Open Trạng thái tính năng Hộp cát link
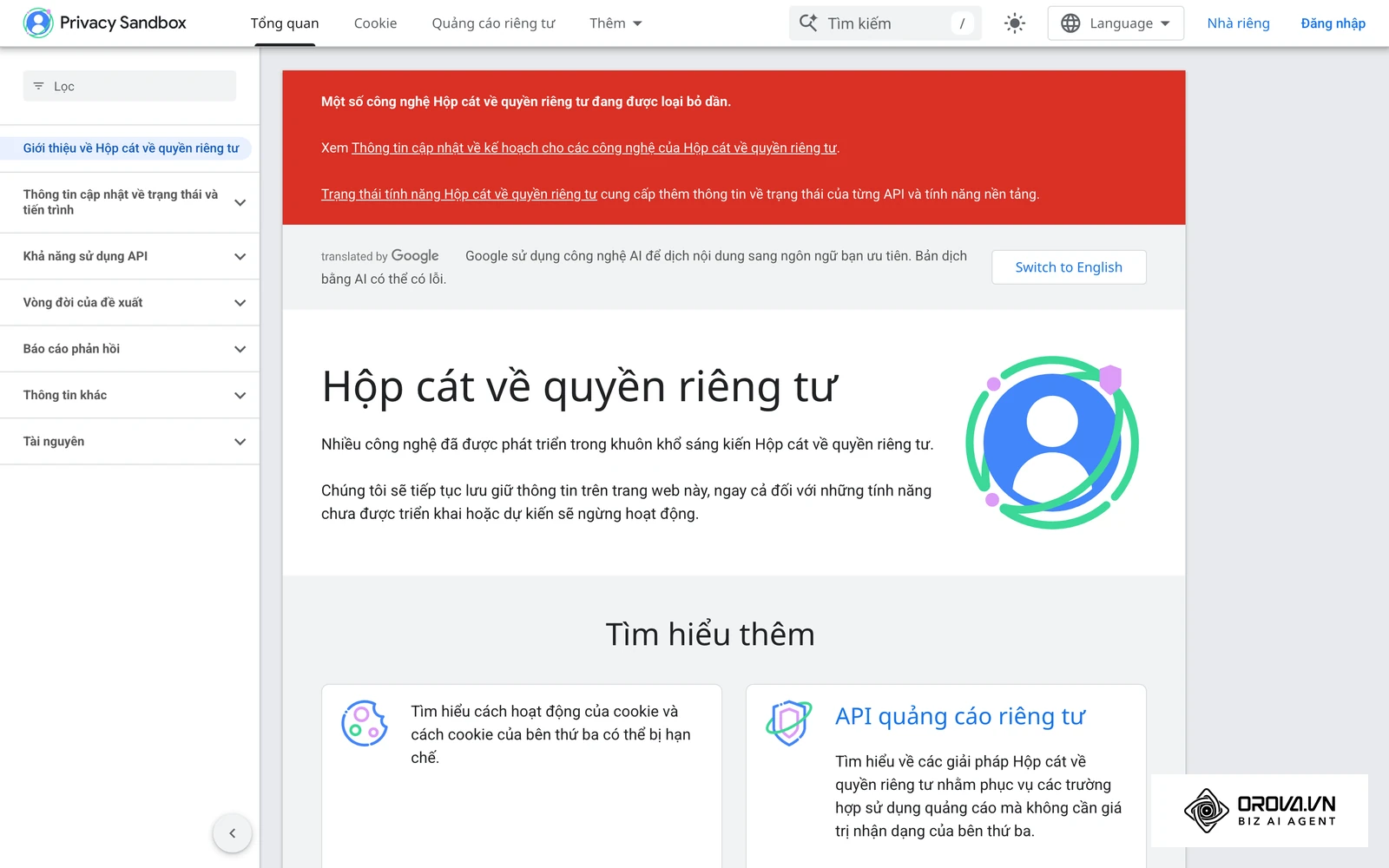The height and width of the screenshot is (868, 1389). pyautogui.click(x=459, y=194)
